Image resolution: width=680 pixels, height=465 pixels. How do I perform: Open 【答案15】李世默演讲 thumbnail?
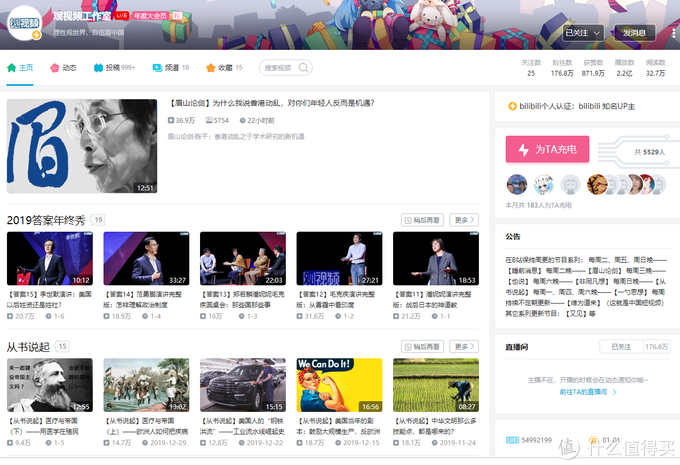tap(50, 259)
